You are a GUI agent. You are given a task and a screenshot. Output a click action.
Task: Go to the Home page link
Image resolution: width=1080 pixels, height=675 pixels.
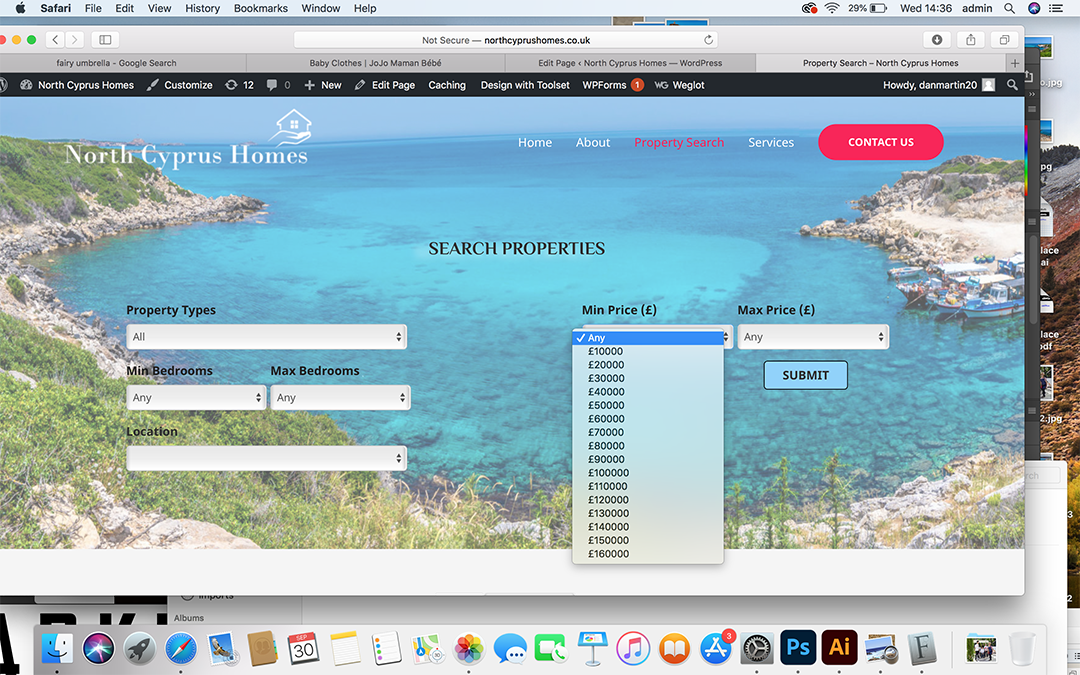click(x=535, y=143)
